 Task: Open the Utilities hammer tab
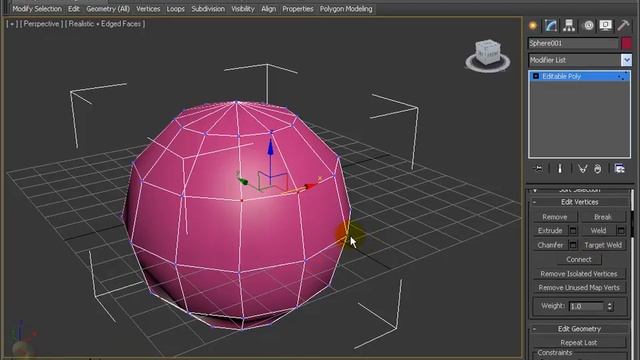[623, 25]
